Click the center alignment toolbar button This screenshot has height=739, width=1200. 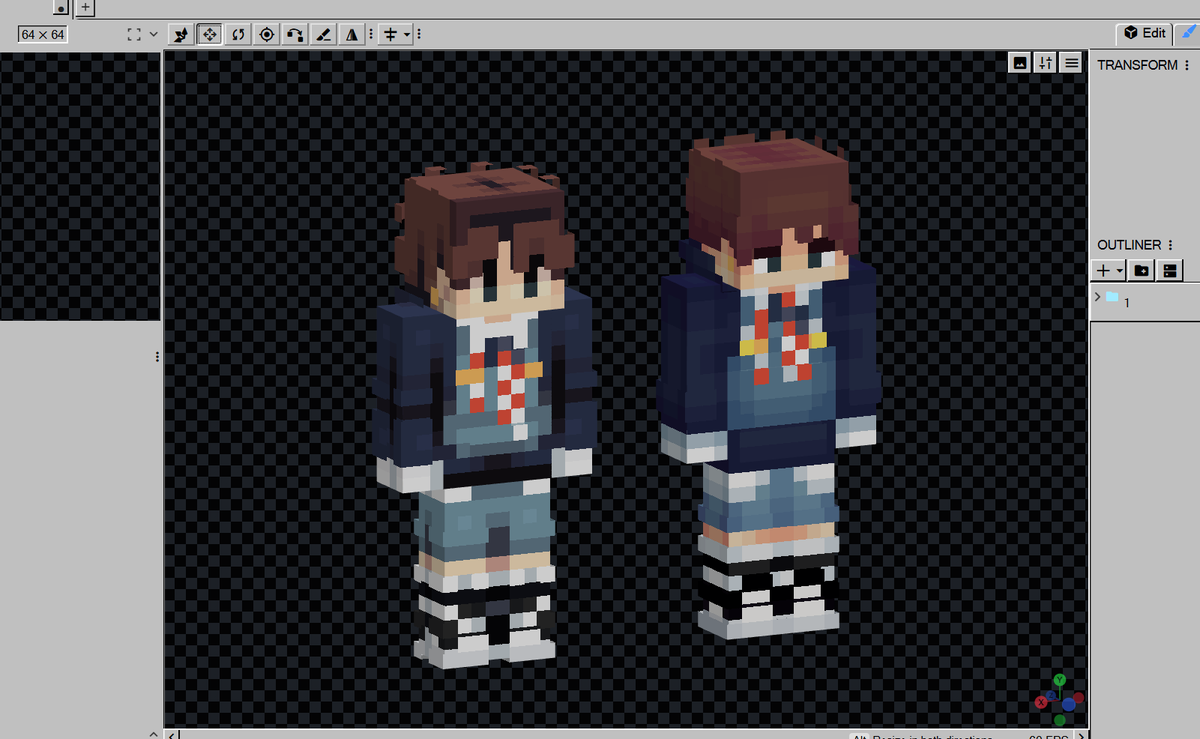point(391,34)
